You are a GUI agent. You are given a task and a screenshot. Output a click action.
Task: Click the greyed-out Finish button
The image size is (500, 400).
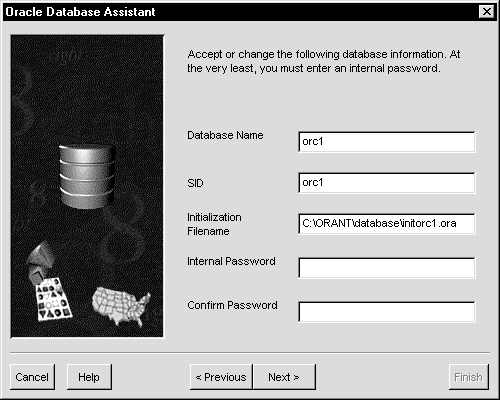(x=469, y=377)
